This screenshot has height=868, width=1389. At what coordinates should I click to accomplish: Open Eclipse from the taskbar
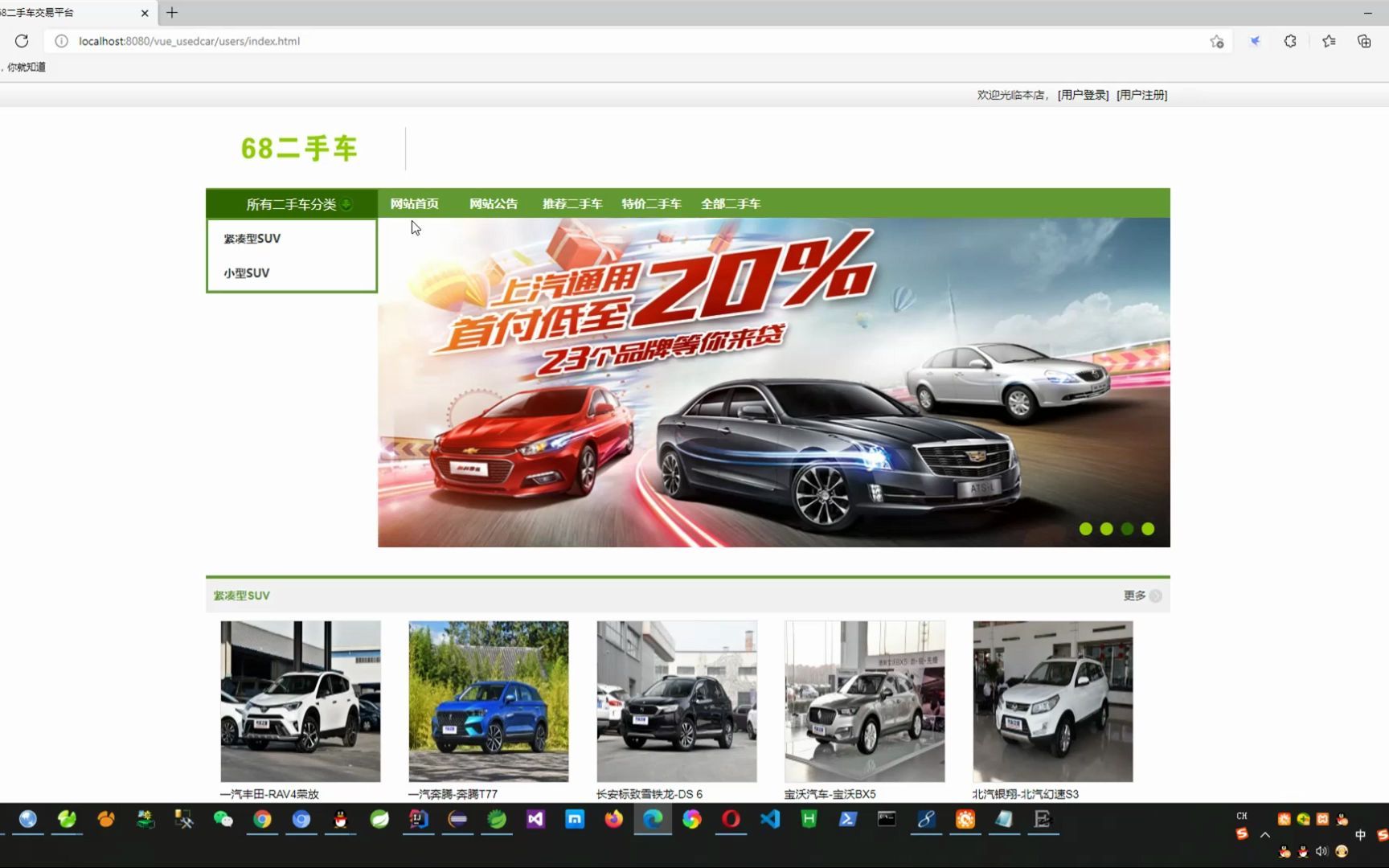point(457,819)
